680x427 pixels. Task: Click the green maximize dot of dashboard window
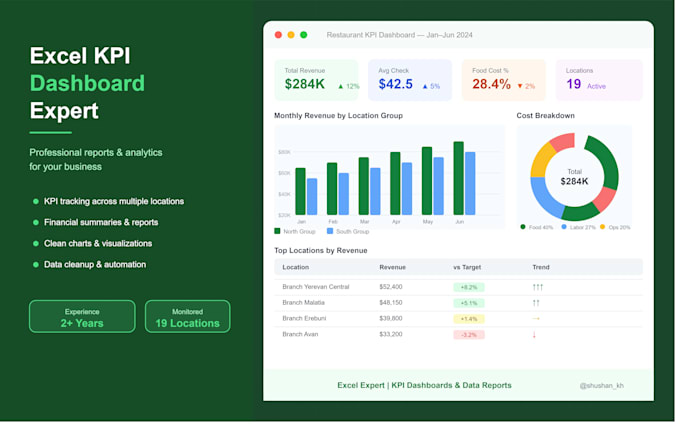click(304, 35)
